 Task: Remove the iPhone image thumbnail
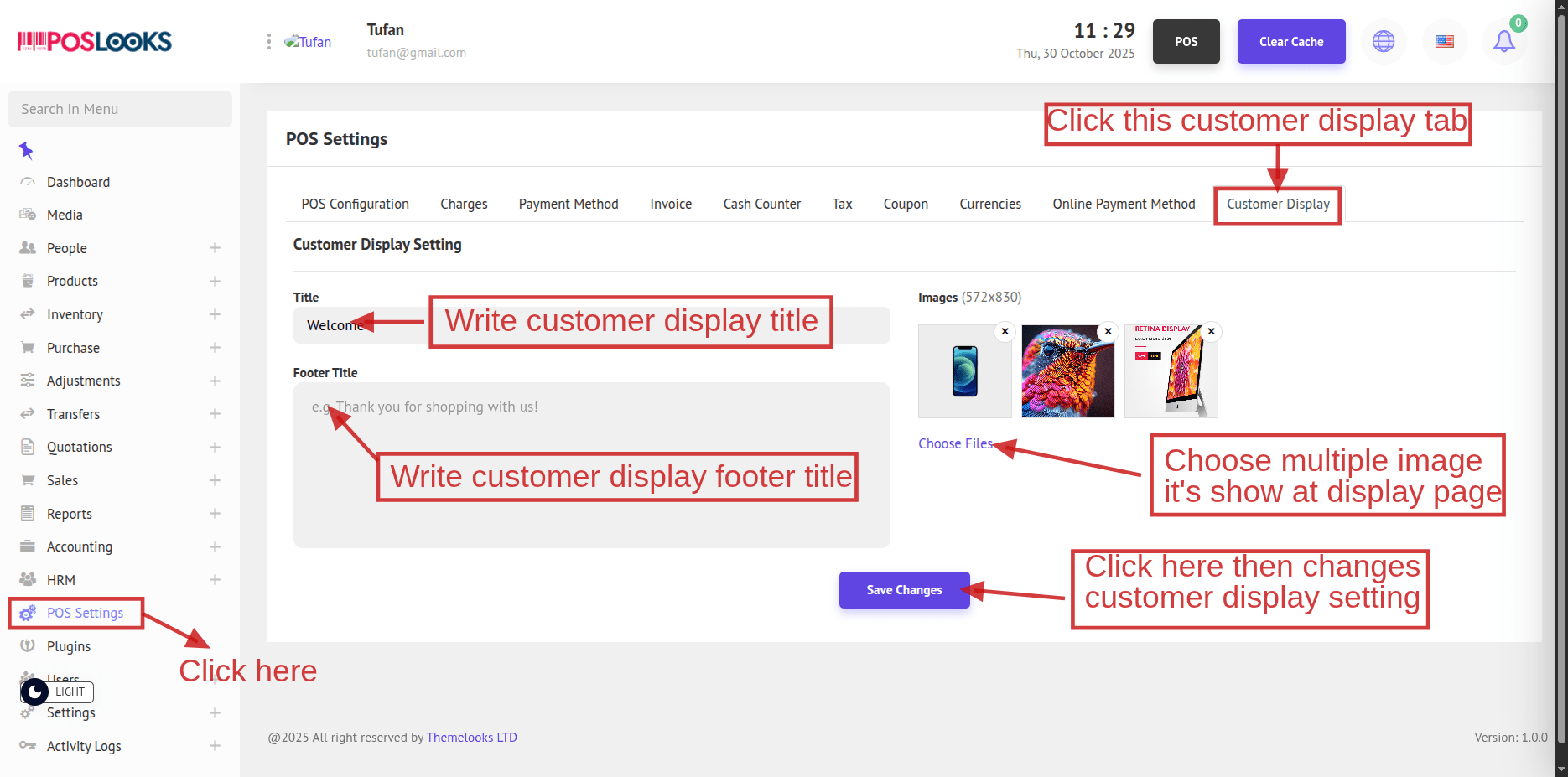pyautogui.click(x=1005, y=331)
